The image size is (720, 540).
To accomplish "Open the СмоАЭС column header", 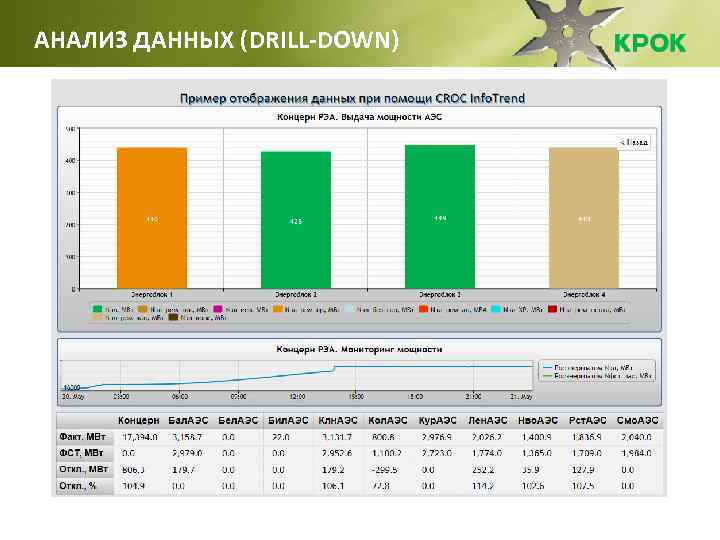I will (637, 421).
